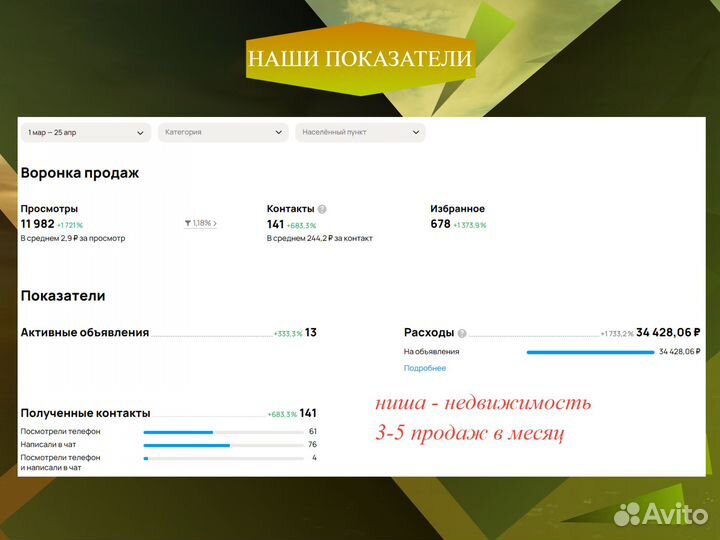Click the 'Посмотрели телефон' 61 progress bar

pos(224,432)
